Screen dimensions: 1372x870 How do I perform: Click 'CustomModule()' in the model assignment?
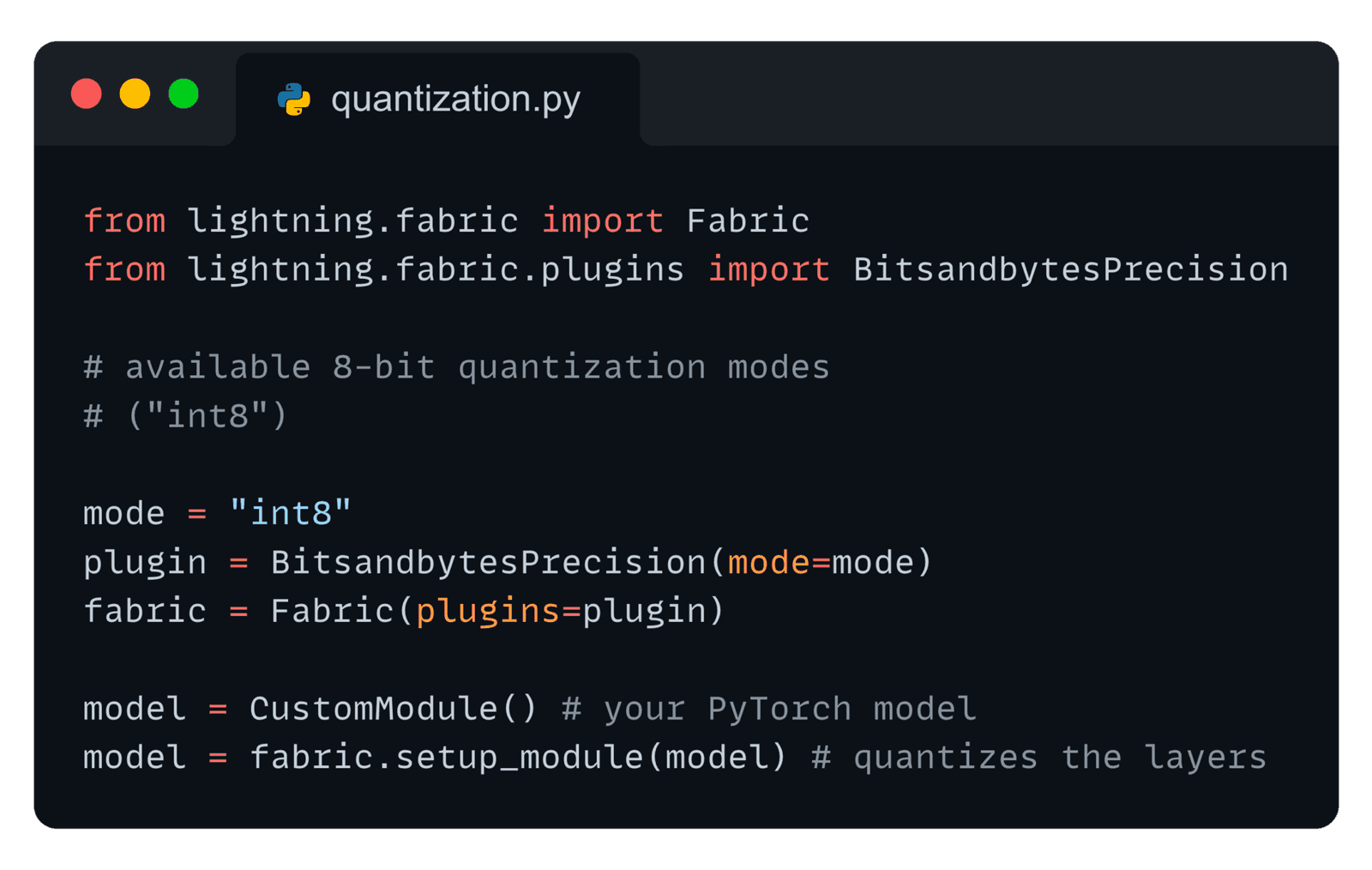(394, 710)
